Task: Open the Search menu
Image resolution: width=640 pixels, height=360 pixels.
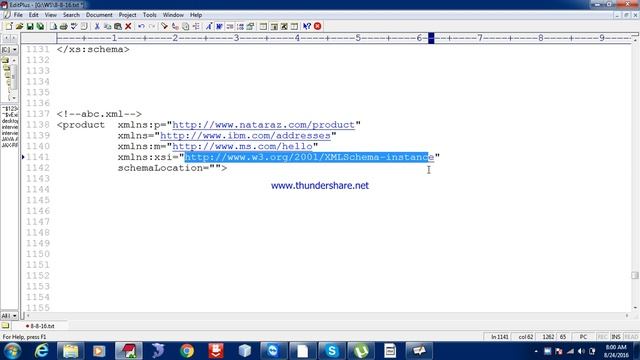Action: point(71,15)
